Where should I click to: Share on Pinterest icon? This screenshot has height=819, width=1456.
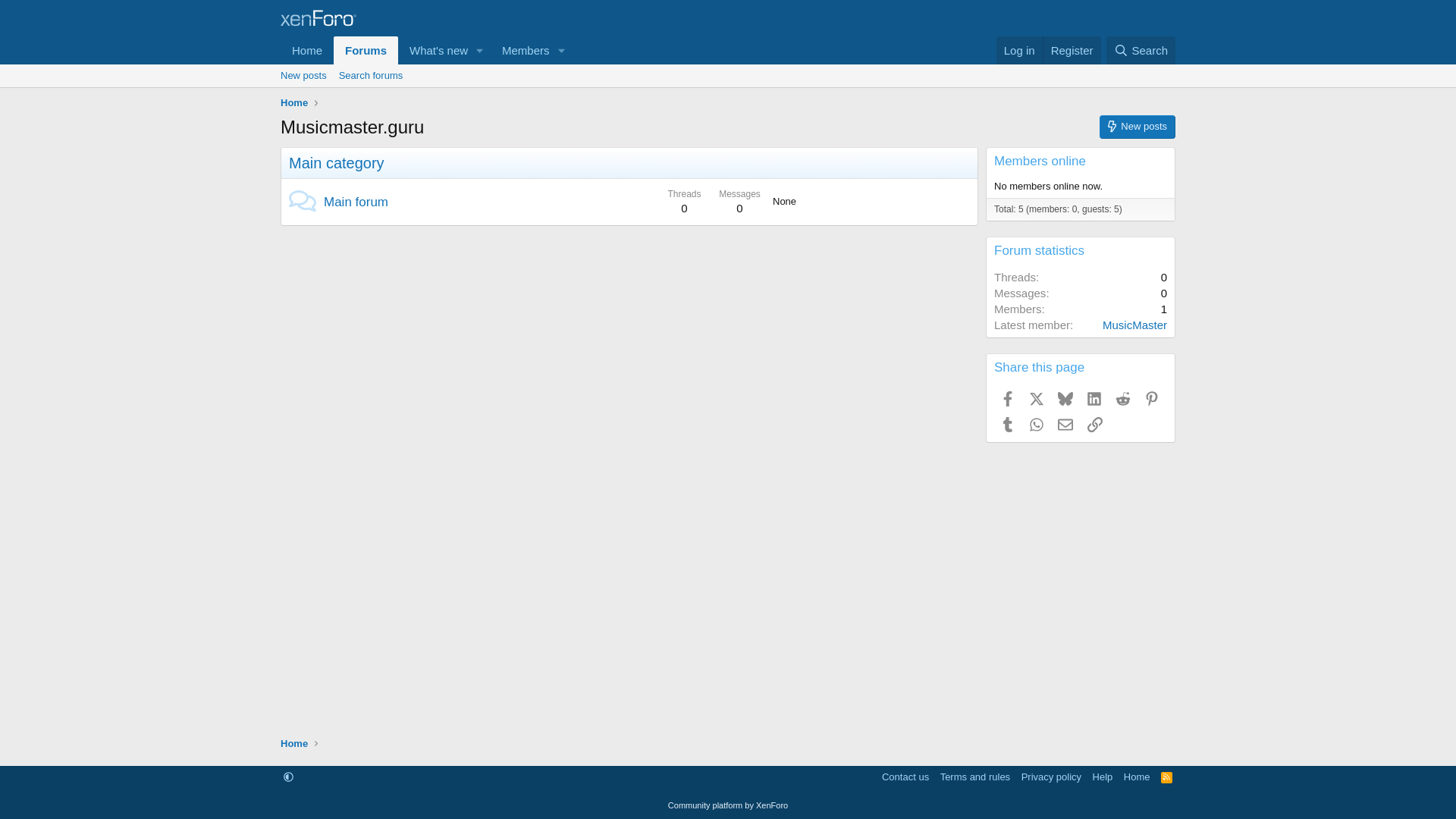click(x=1152, y=399)
